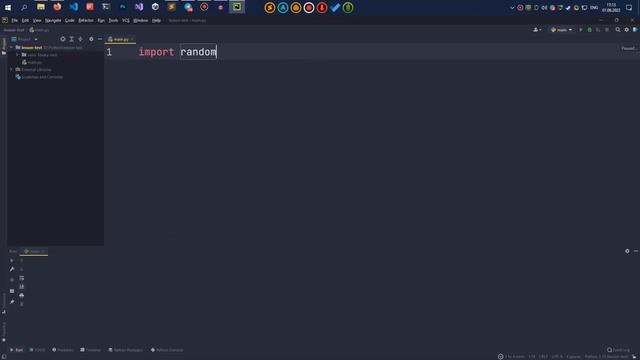Hide the Project tool window
Screen dimensions: 640x360
100,39
